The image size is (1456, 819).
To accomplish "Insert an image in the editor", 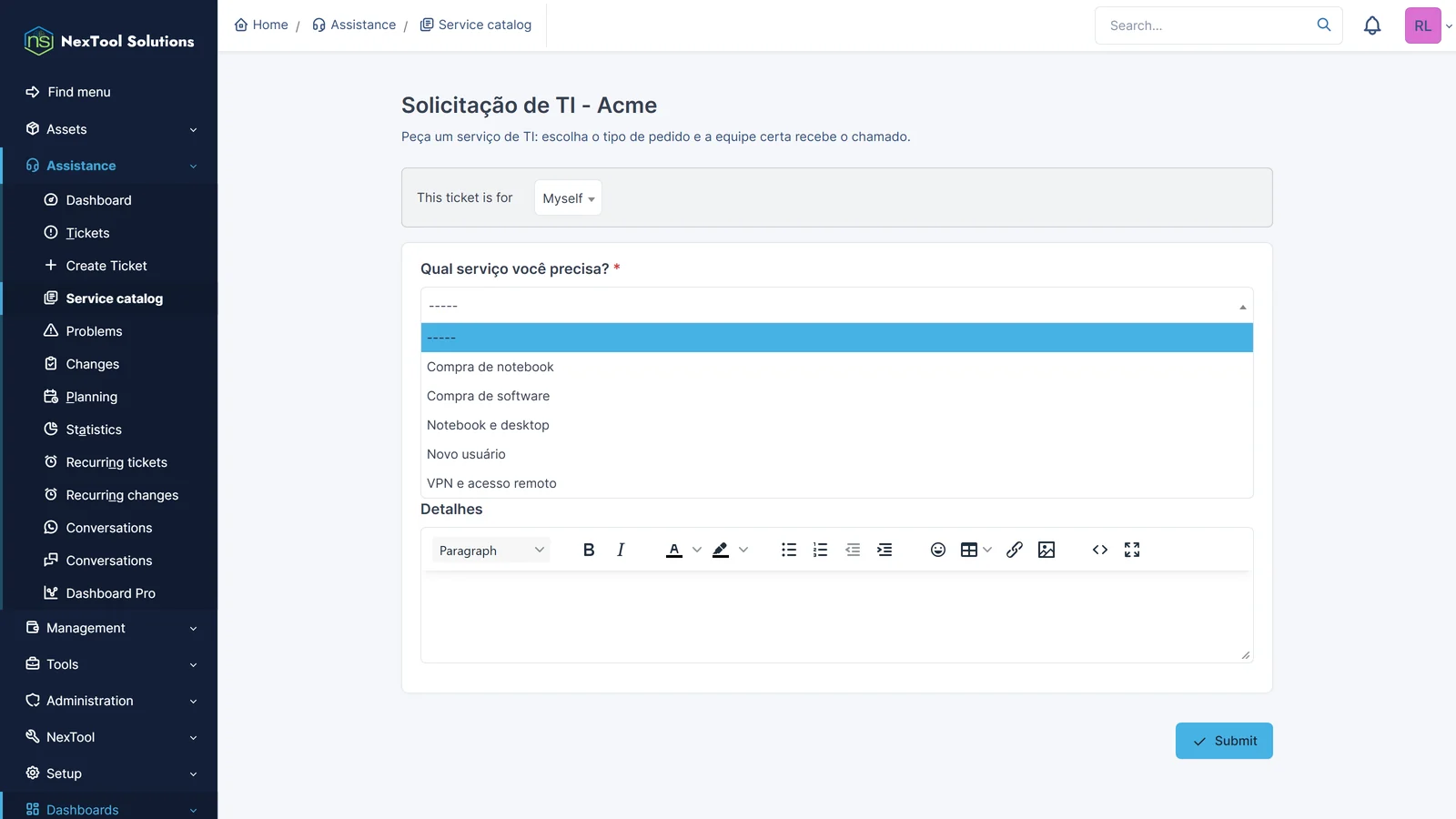I will 1046,550.
